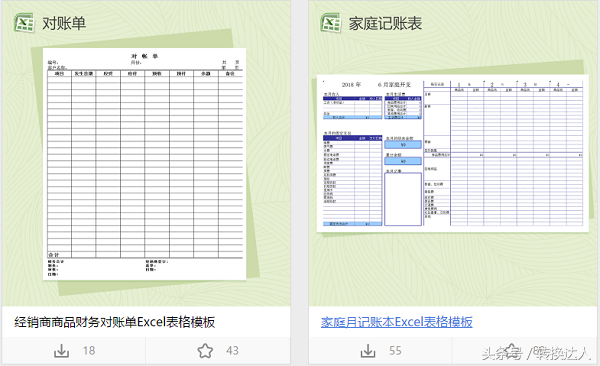Click download icon on 对账单 card

tap(61, 351)
